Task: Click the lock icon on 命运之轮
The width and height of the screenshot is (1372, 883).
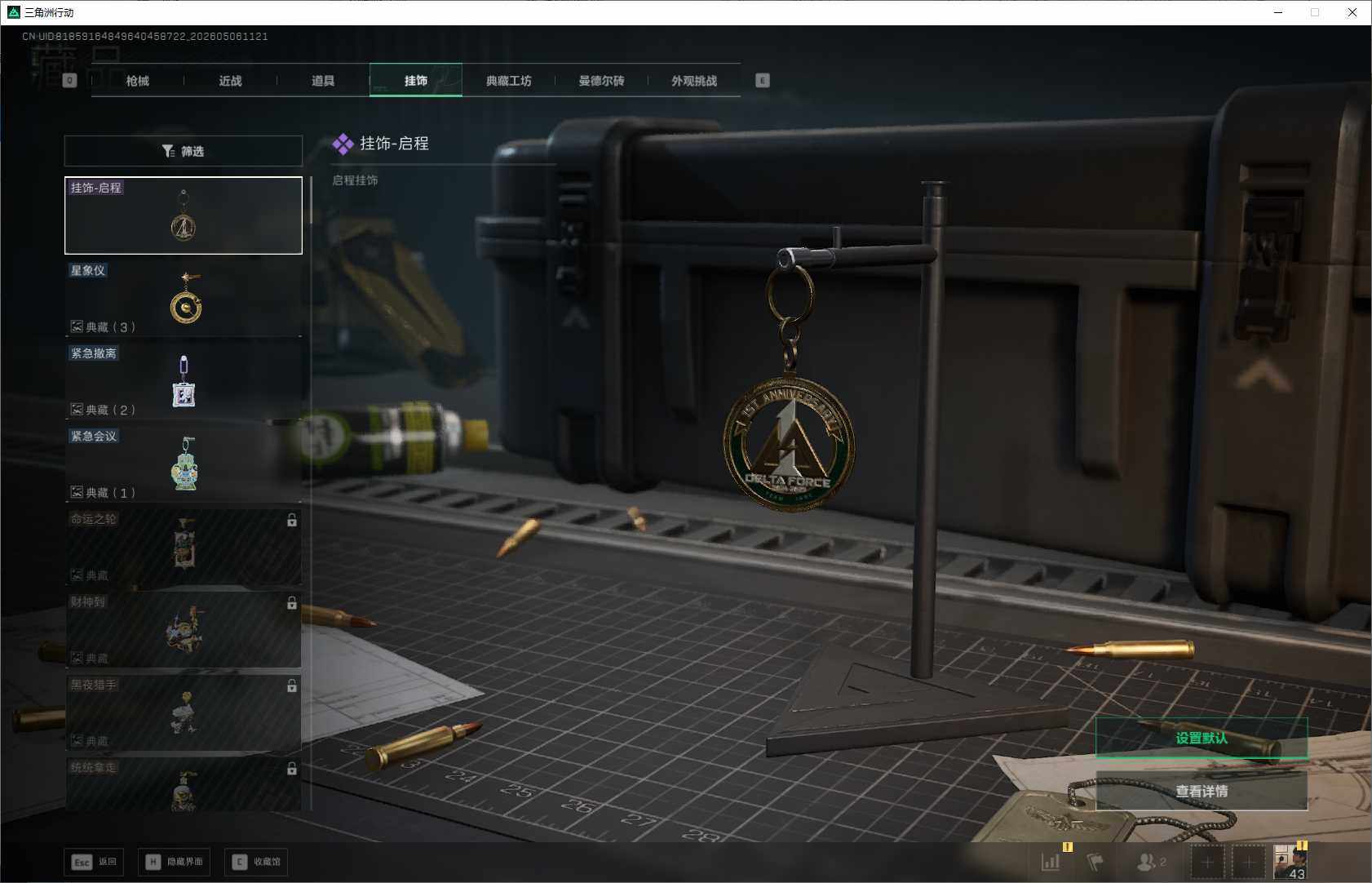Action: coord(291,520)
